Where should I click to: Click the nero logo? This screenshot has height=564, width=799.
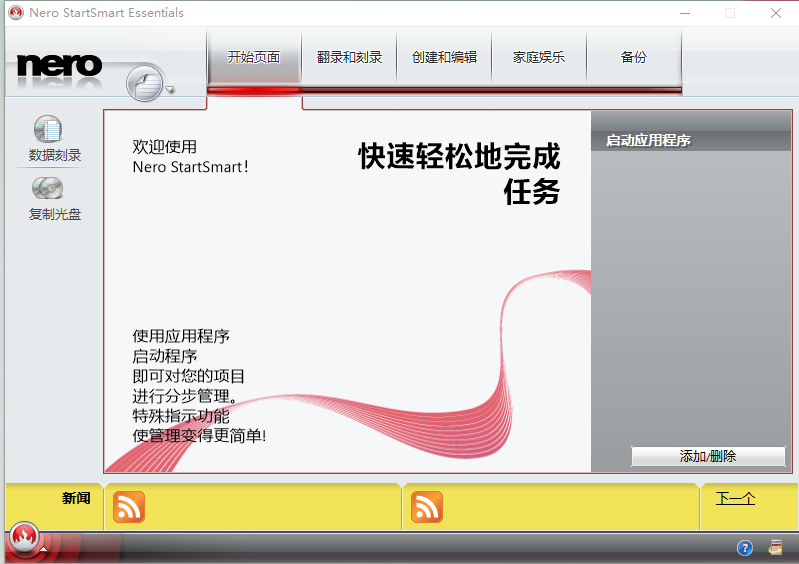pyautogui.click(x=59, y=65)
